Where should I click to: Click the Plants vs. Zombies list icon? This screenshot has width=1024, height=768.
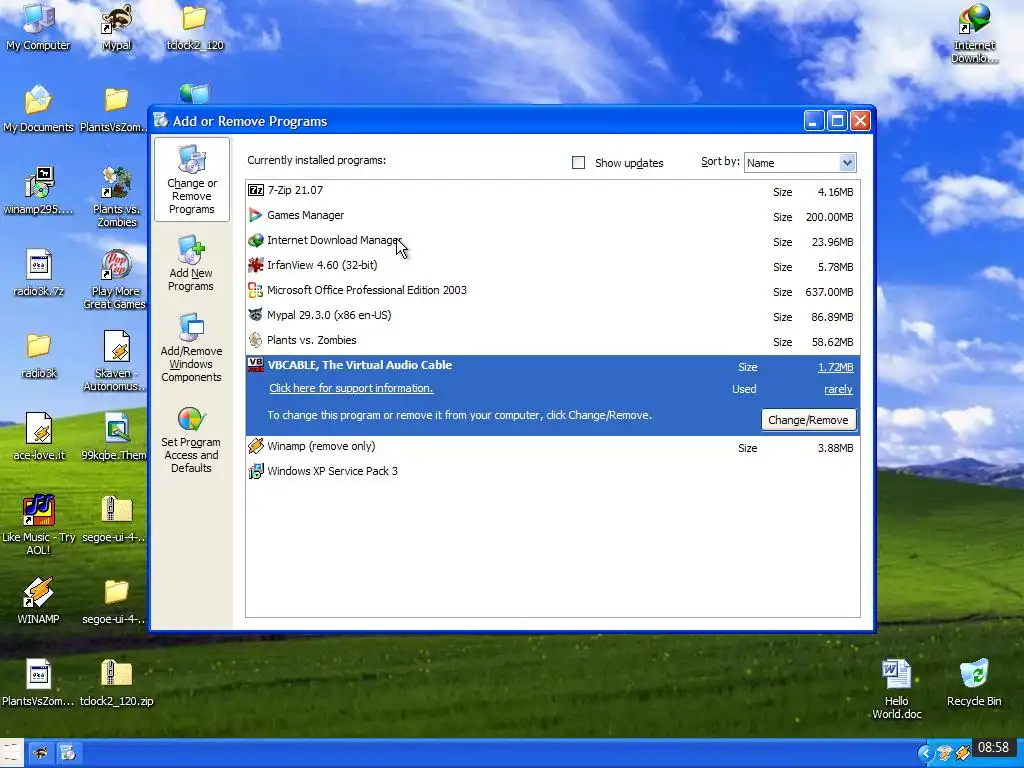click(255, 340)
